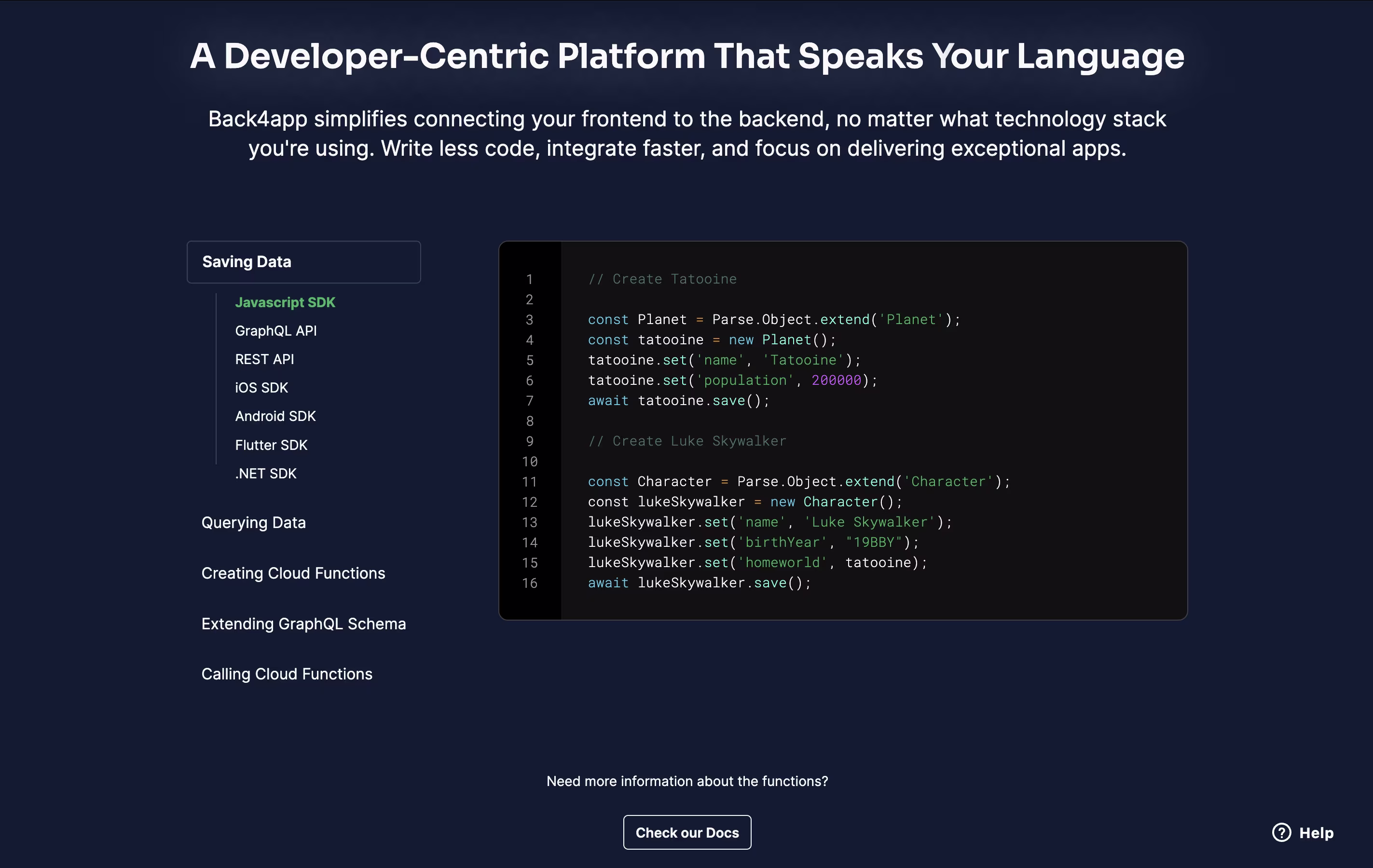Select the Android SDK option

click(275, 416)
